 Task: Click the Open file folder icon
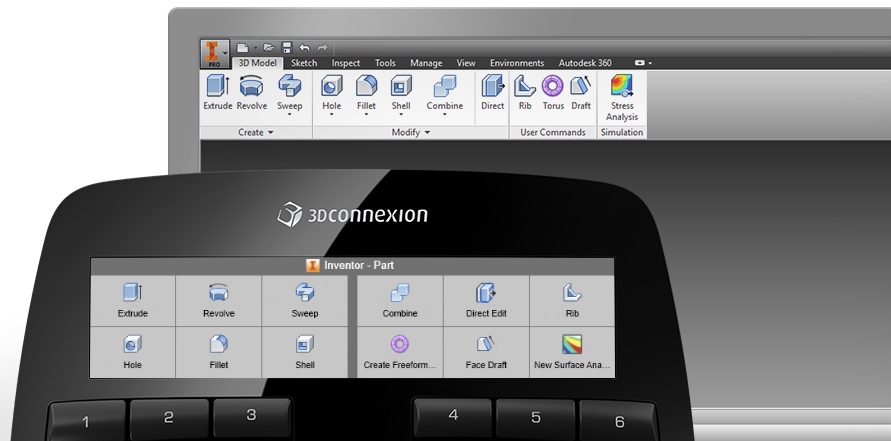coord(269,48)
